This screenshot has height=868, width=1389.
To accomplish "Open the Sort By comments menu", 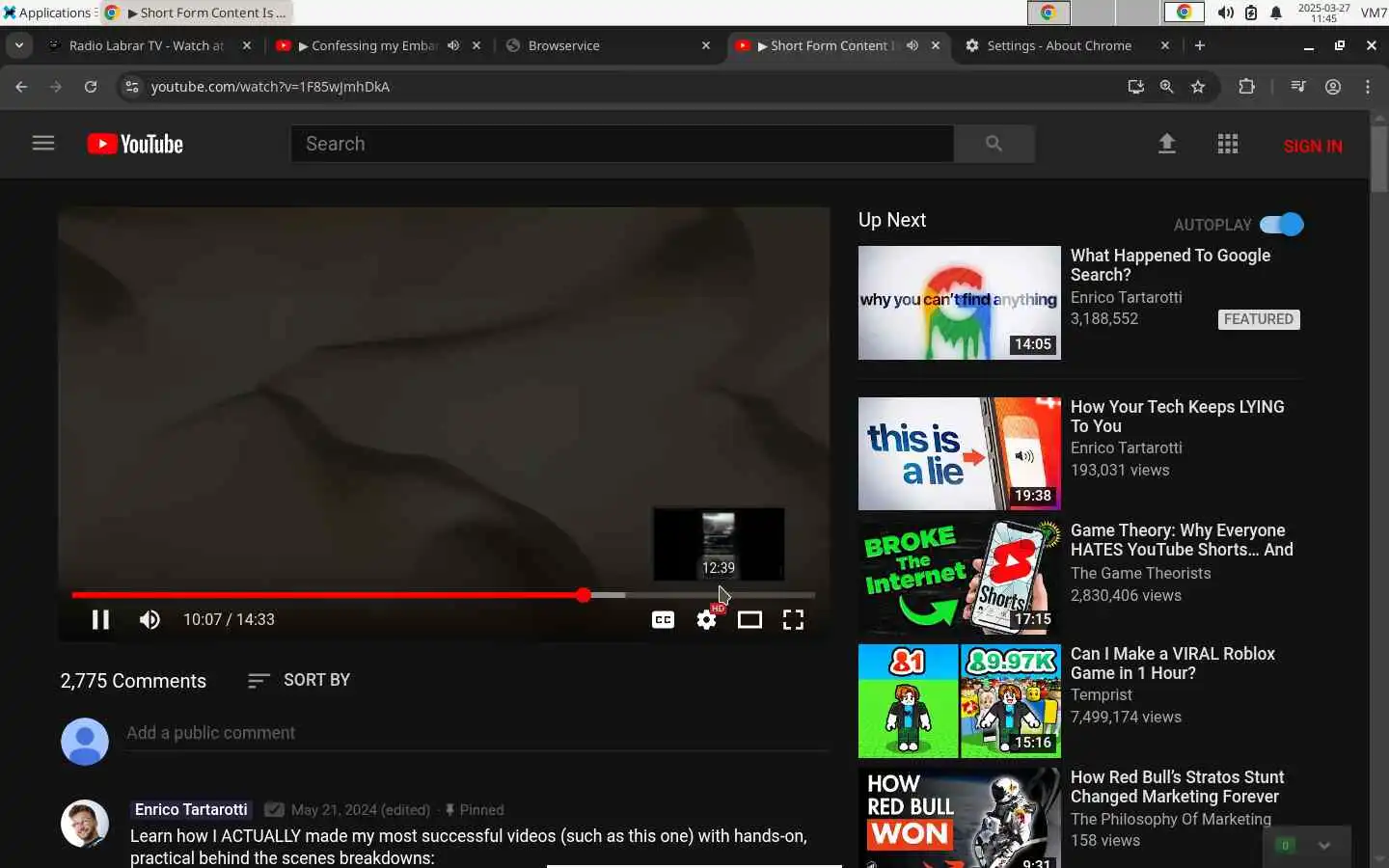I will [x=299, y=680].
